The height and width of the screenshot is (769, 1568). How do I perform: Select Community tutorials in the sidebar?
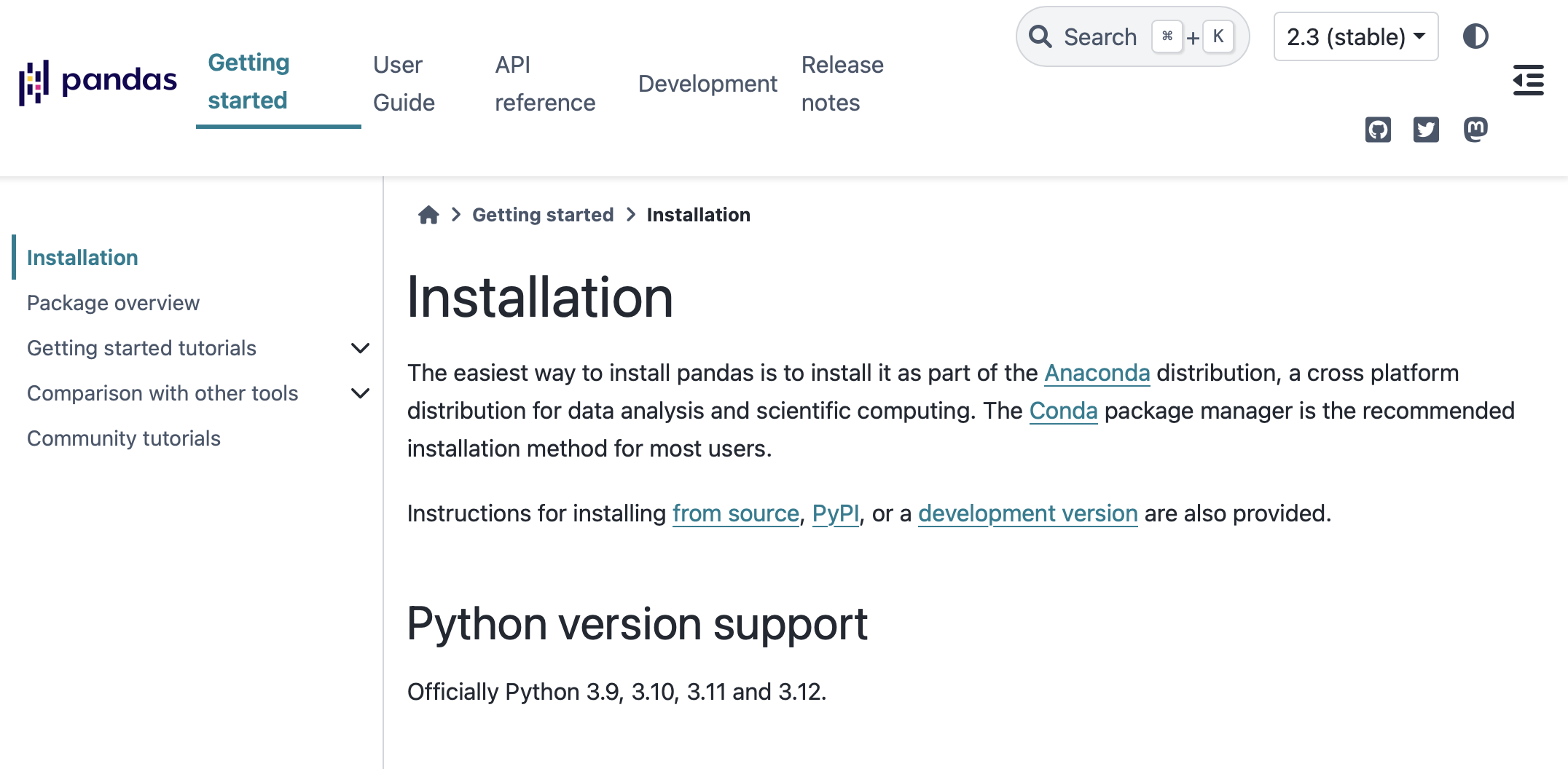[x=124, y=438]
